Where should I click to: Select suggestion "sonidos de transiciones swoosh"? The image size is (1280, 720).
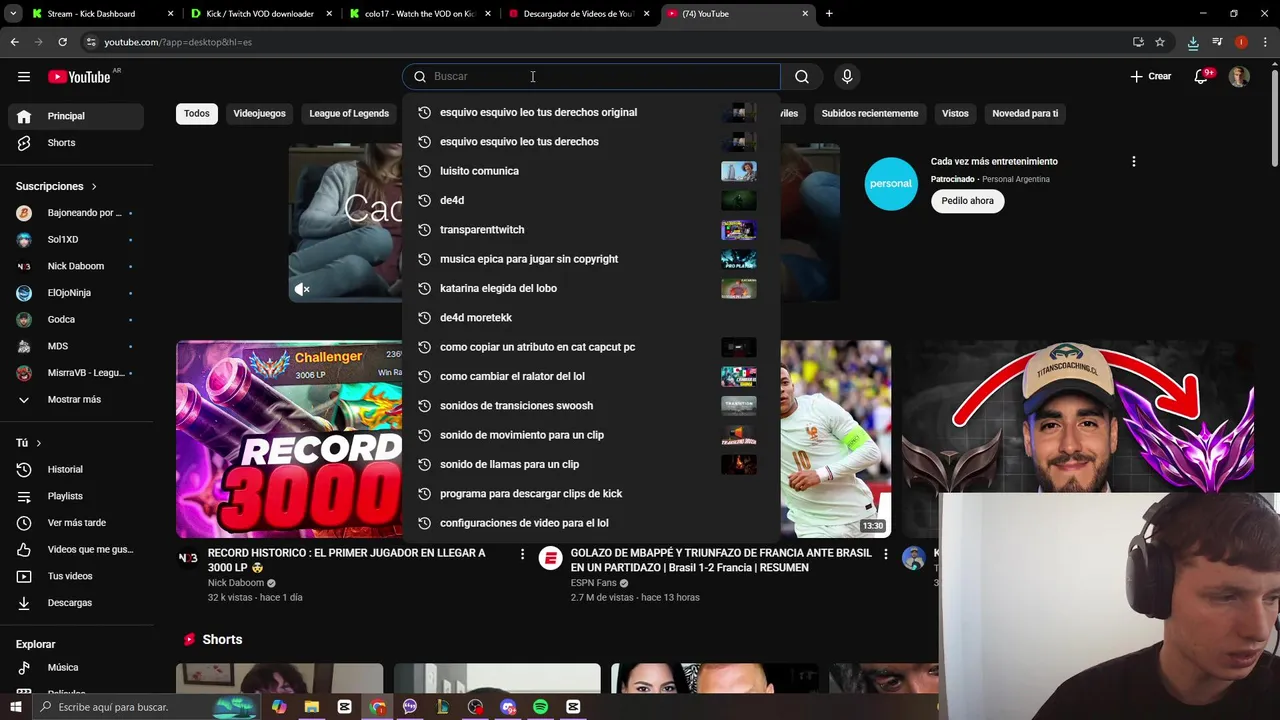coord(591,406)
